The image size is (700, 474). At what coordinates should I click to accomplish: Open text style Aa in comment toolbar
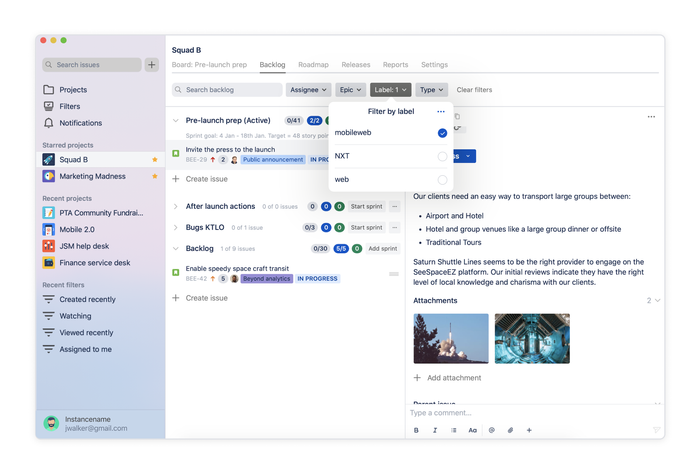tap(472, 430)
